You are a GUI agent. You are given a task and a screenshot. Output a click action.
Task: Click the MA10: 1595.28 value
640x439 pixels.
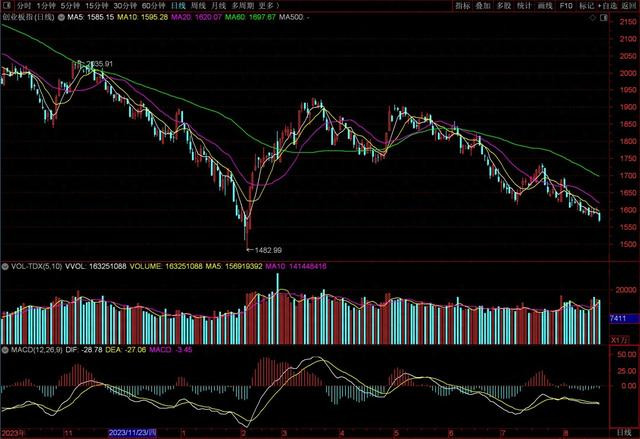click(x=142, y=18)
